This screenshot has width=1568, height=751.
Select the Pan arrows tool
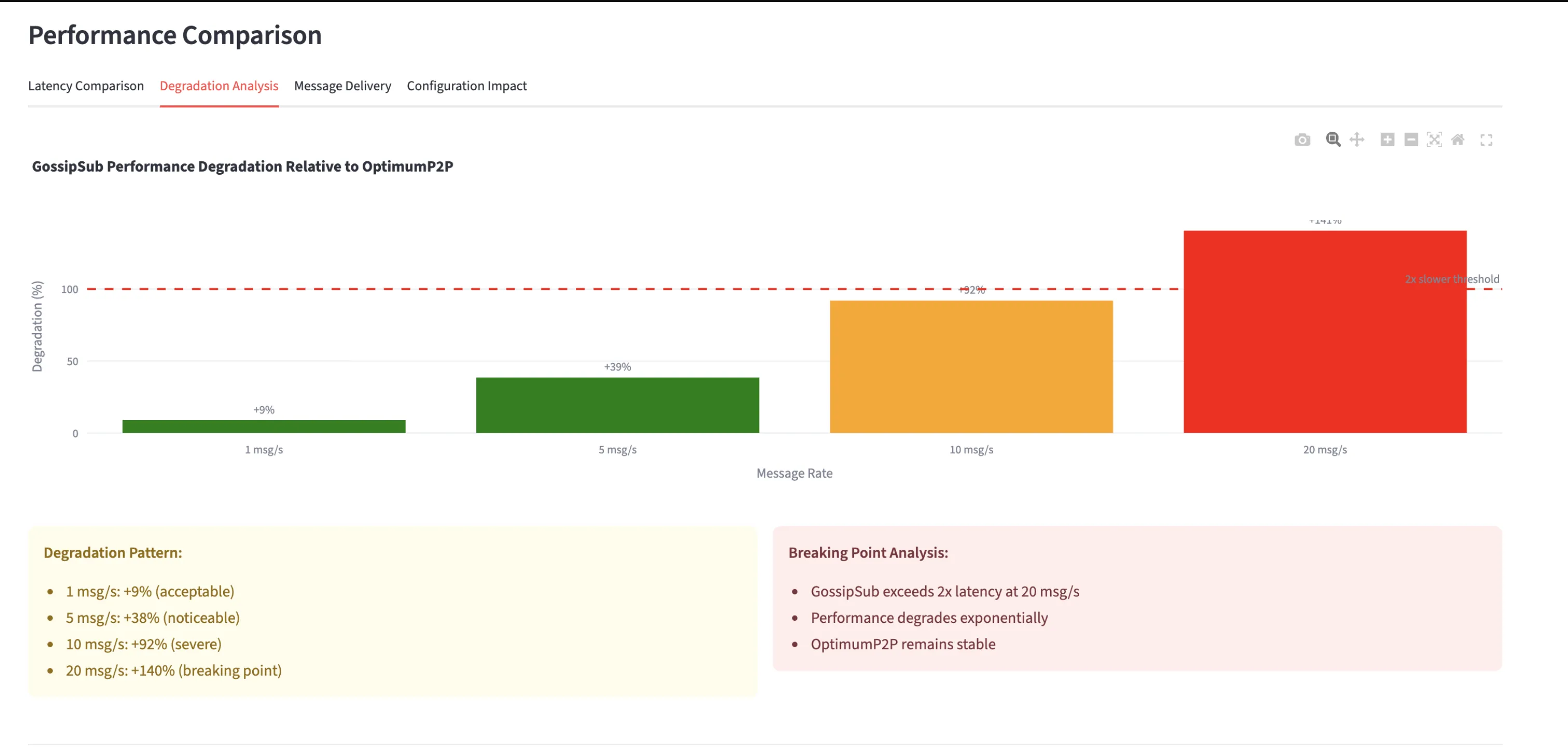click(x=1357, y=140)
